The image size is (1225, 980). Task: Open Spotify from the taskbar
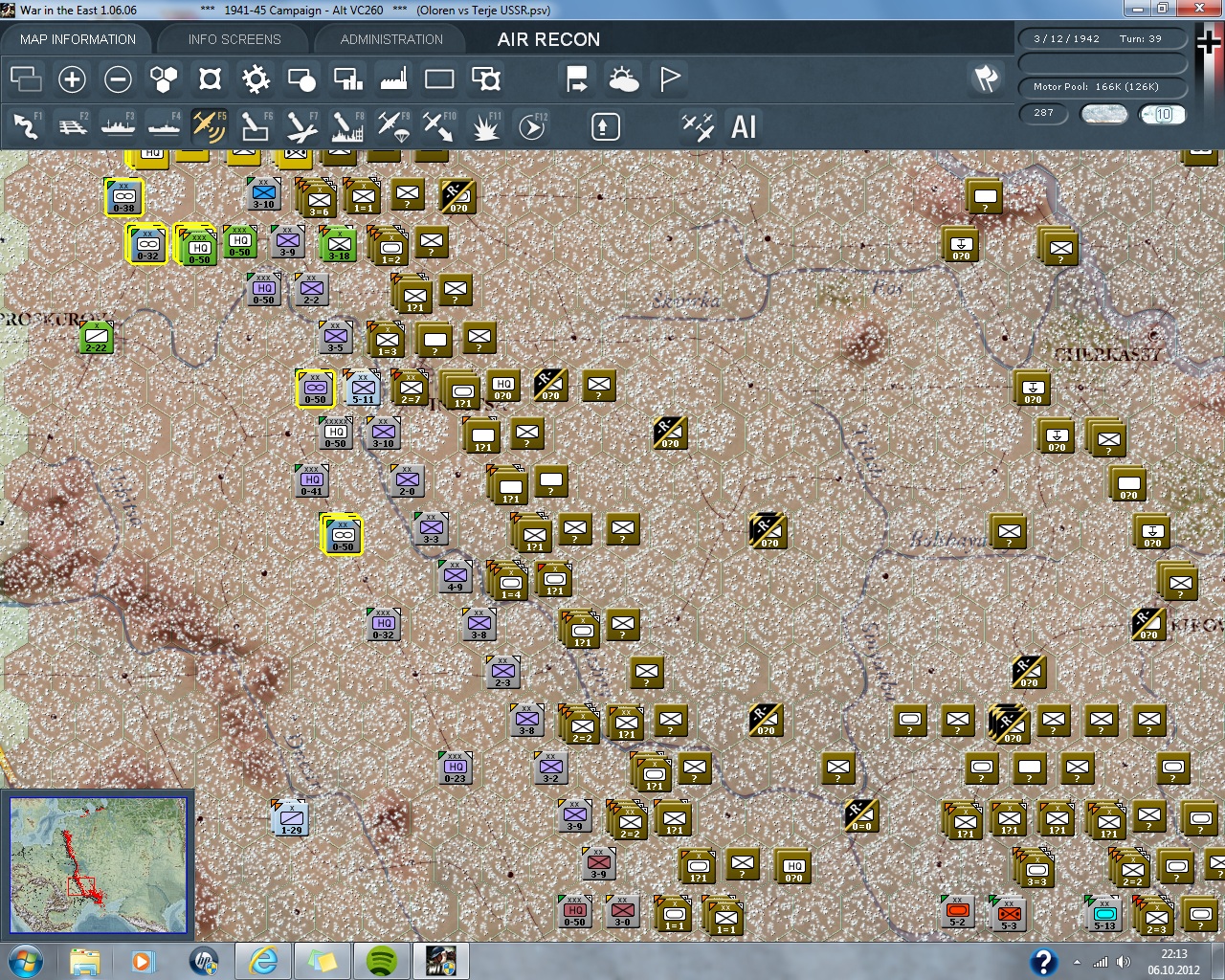click(382, 961)
